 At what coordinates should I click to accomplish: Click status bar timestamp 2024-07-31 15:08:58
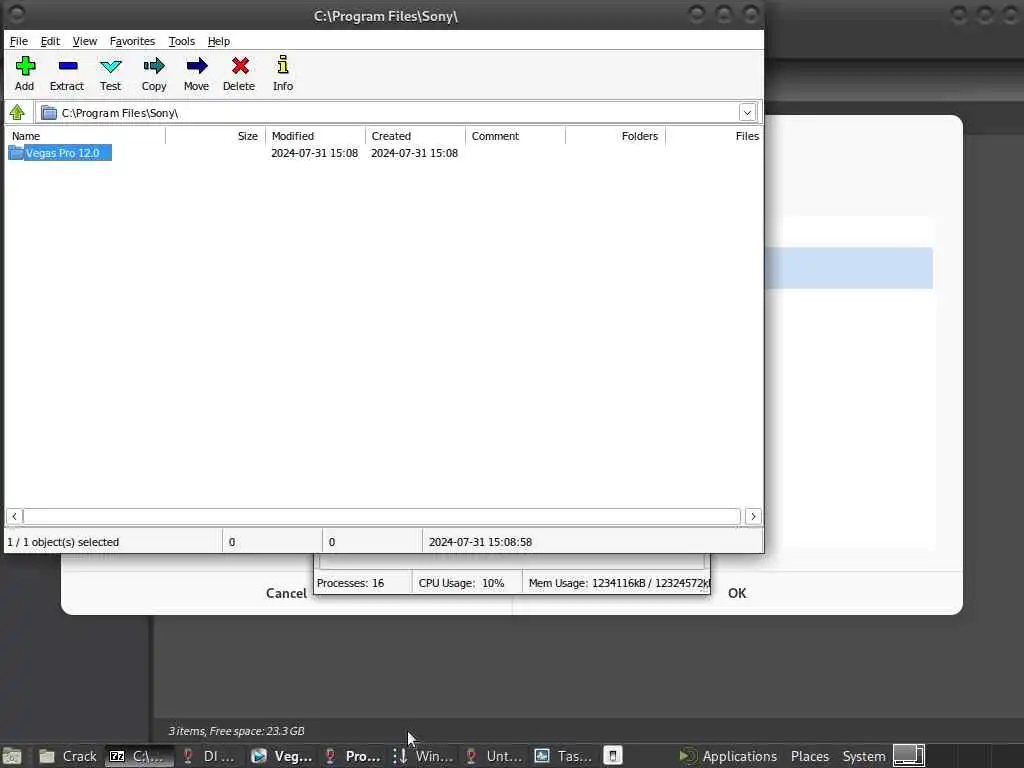click(x=480, y=542)
